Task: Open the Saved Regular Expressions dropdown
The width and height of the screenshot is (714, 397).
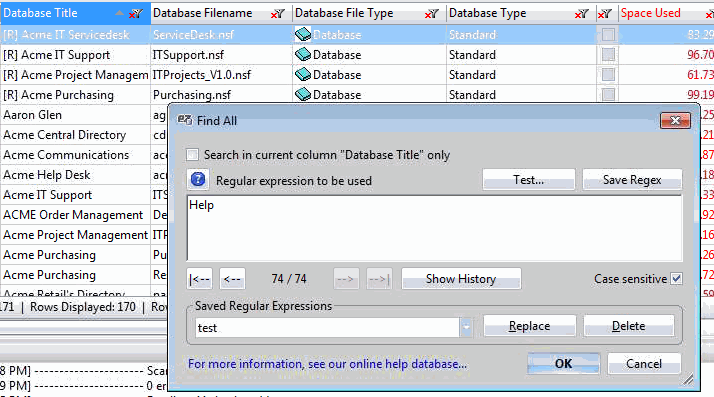Action: tap(466, 327)
